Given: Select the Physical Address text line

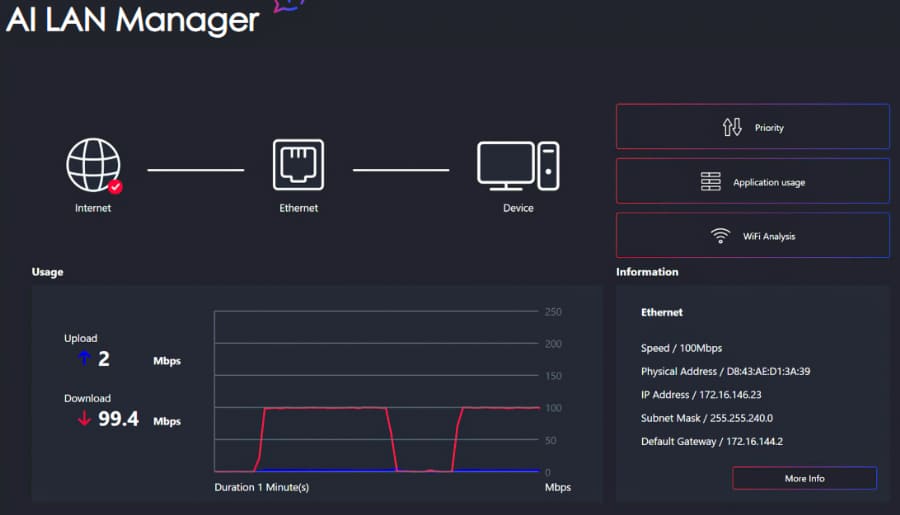Looking at the screenshot, I should click(x=725, y=371).
